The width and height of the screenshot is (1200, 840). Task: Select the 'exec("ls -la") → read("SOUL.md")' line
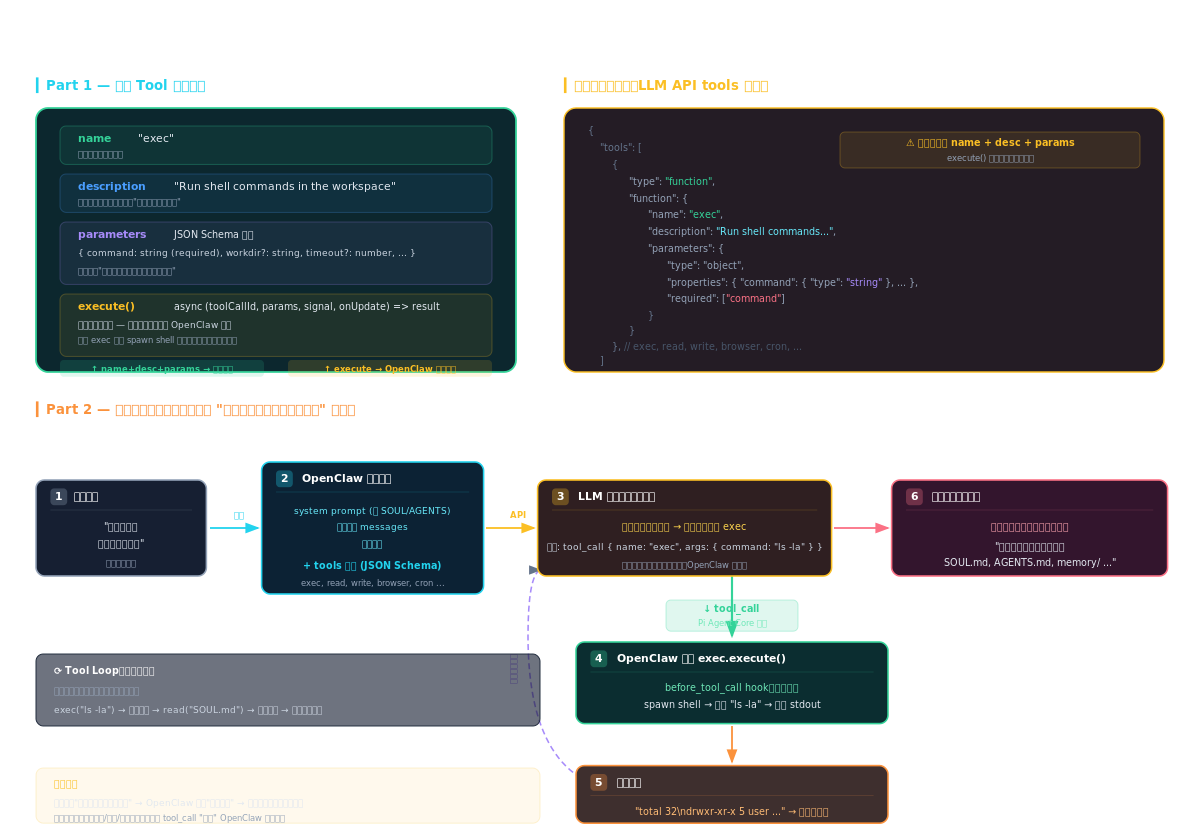point(188,710)
